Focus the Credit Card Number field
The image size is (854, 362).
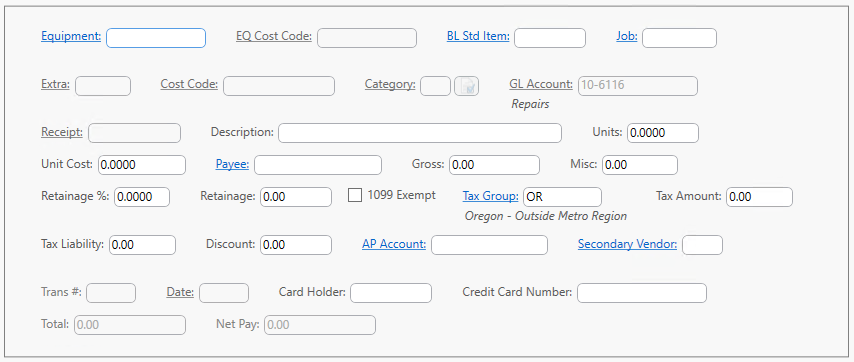pos(642,293)
